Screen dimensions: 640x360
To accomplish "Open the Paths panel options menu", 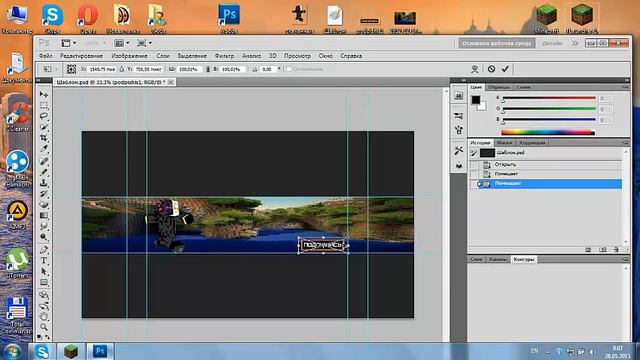I will coord(625,259).
